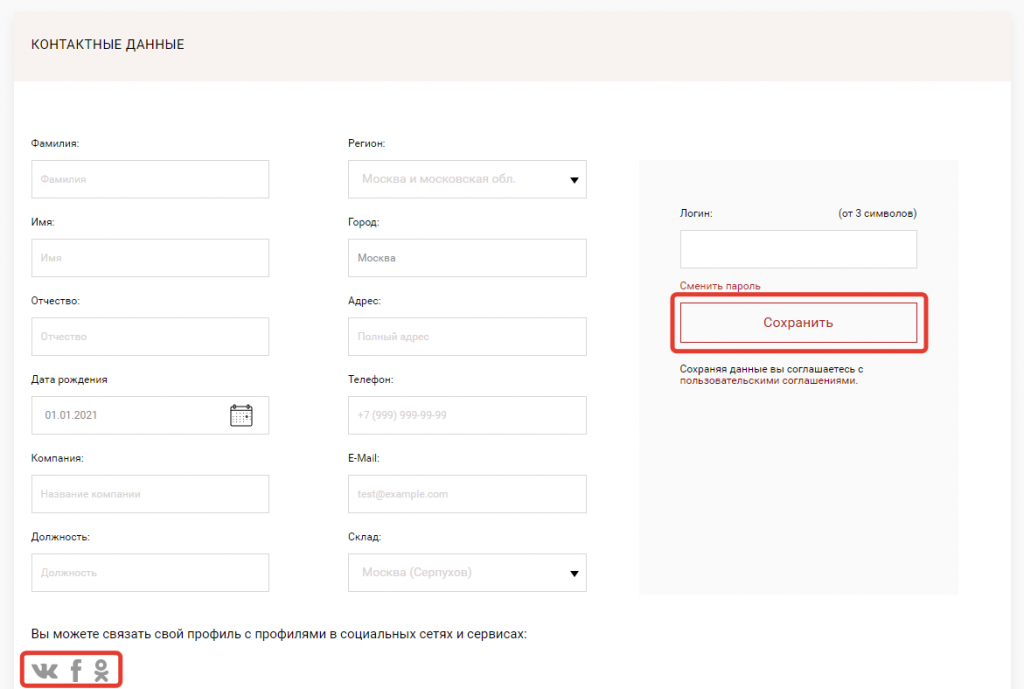The height and width of the screenshot is (689, 1024).
Task: Click the Сменить пароль link
Action: click(720, 286)
